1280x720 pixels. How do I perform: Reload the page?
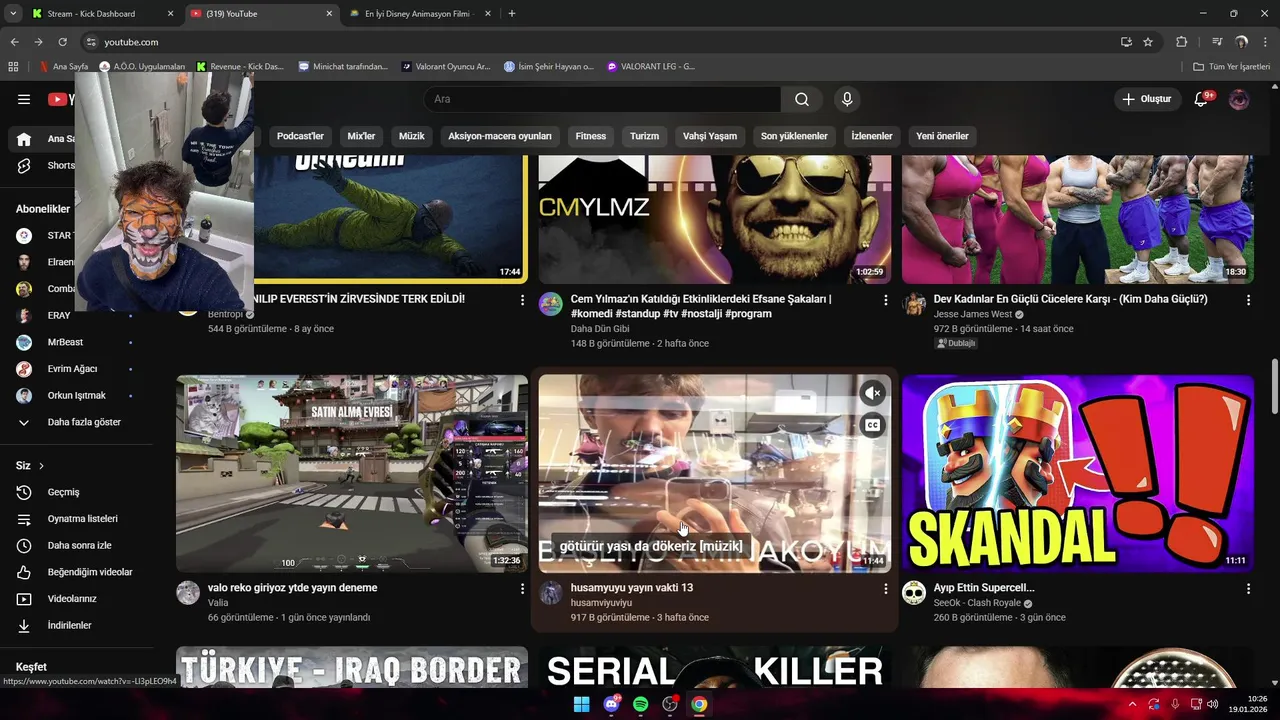click(62, 42)
